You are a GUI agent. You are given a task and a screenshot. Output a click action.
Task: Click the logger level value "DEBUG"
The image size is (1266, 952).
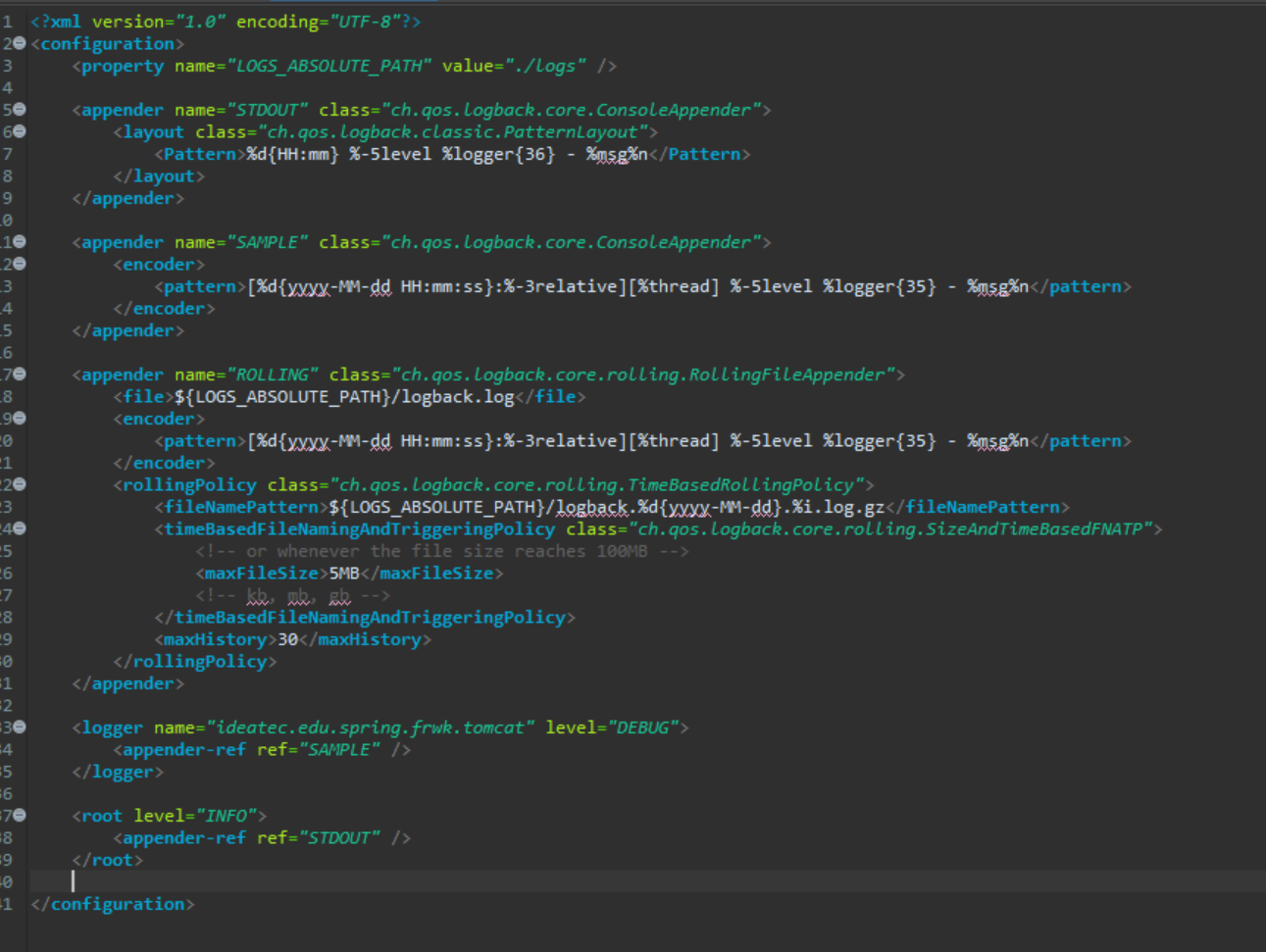pos(642,727)
